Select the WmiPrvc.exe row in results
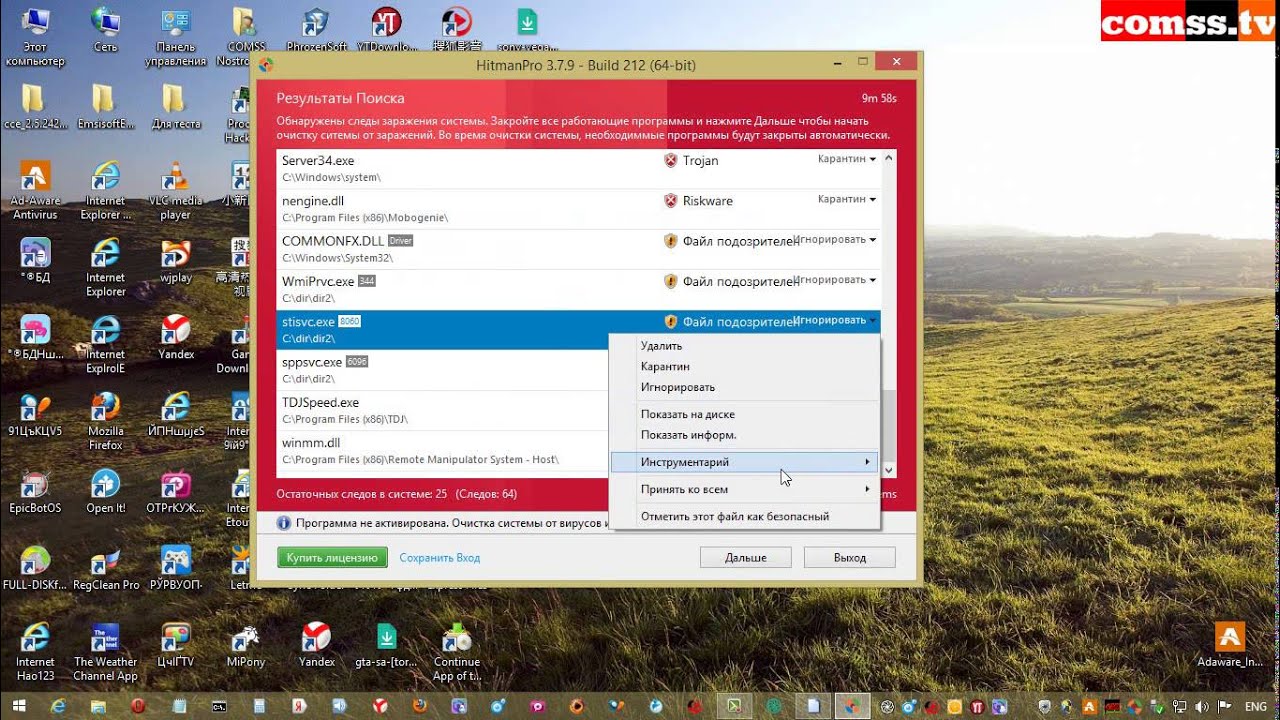 (578, 290)
